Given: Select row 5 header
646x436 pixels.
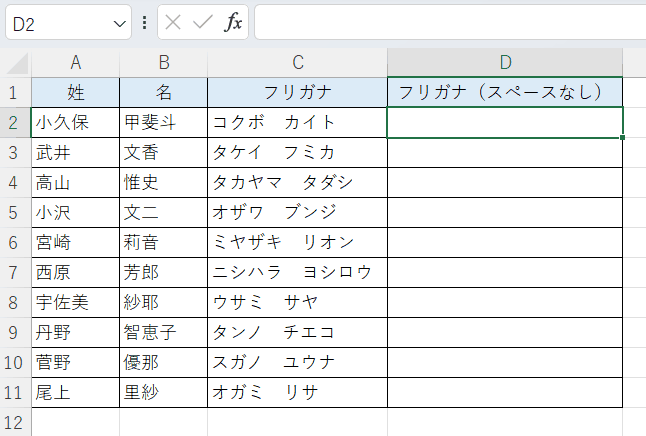Looking at the screenshot, I should (x=15, y=213).
